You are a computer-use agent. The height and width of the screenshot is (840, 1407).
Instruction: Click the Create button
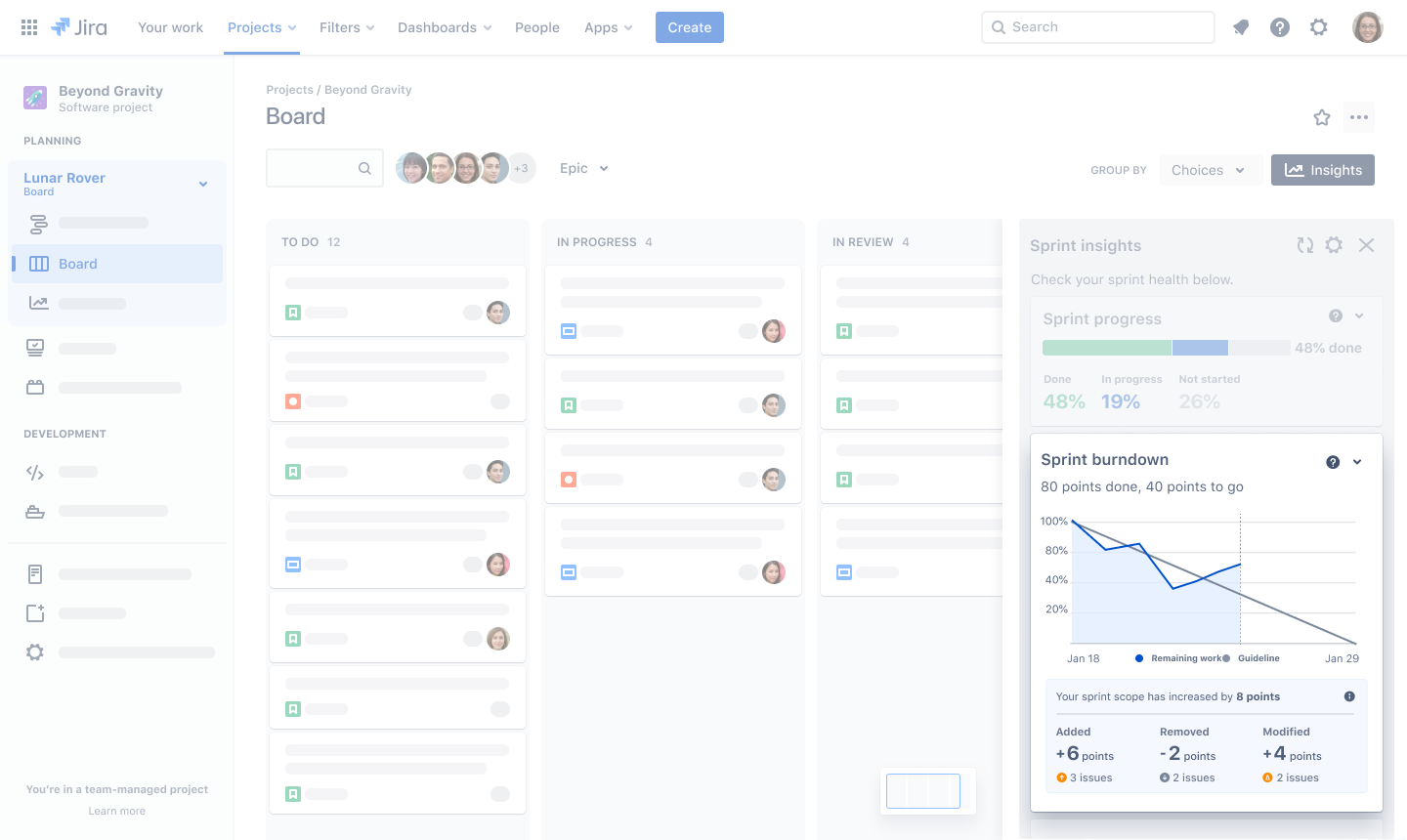coord(690,27)
